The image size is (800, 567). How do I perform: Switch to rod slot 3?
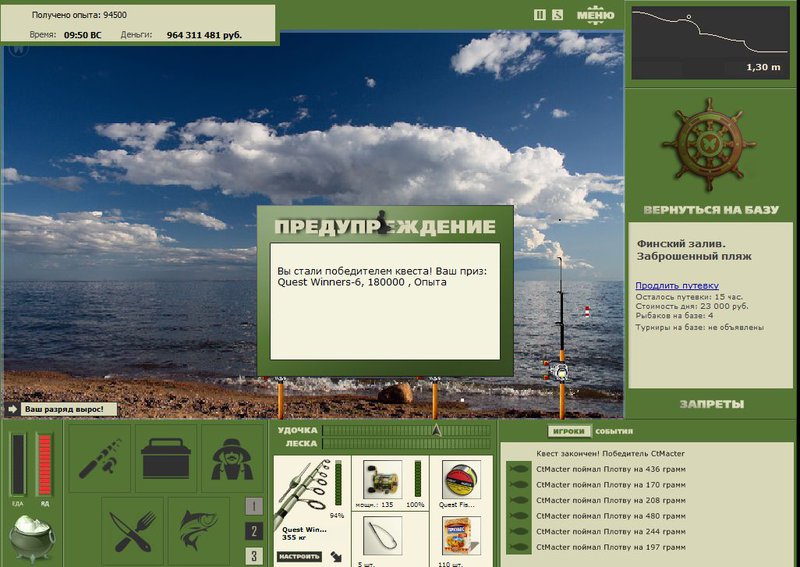pos(254,556)
